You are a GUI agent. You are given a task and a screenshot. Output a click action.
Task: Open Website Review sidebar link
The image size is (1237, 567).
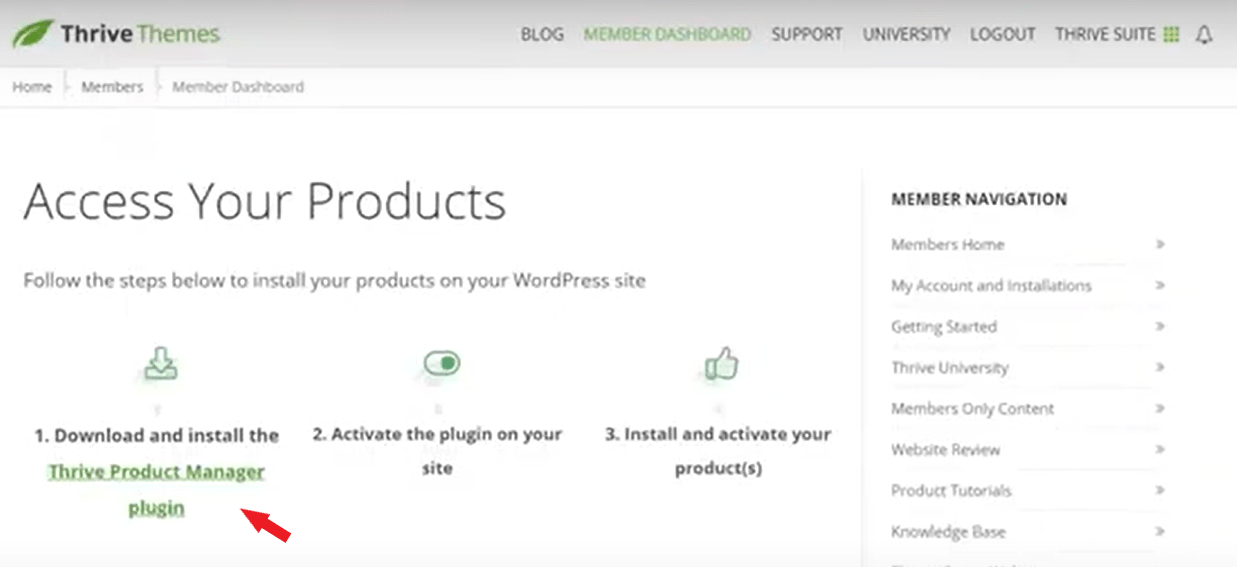[945, 449]
